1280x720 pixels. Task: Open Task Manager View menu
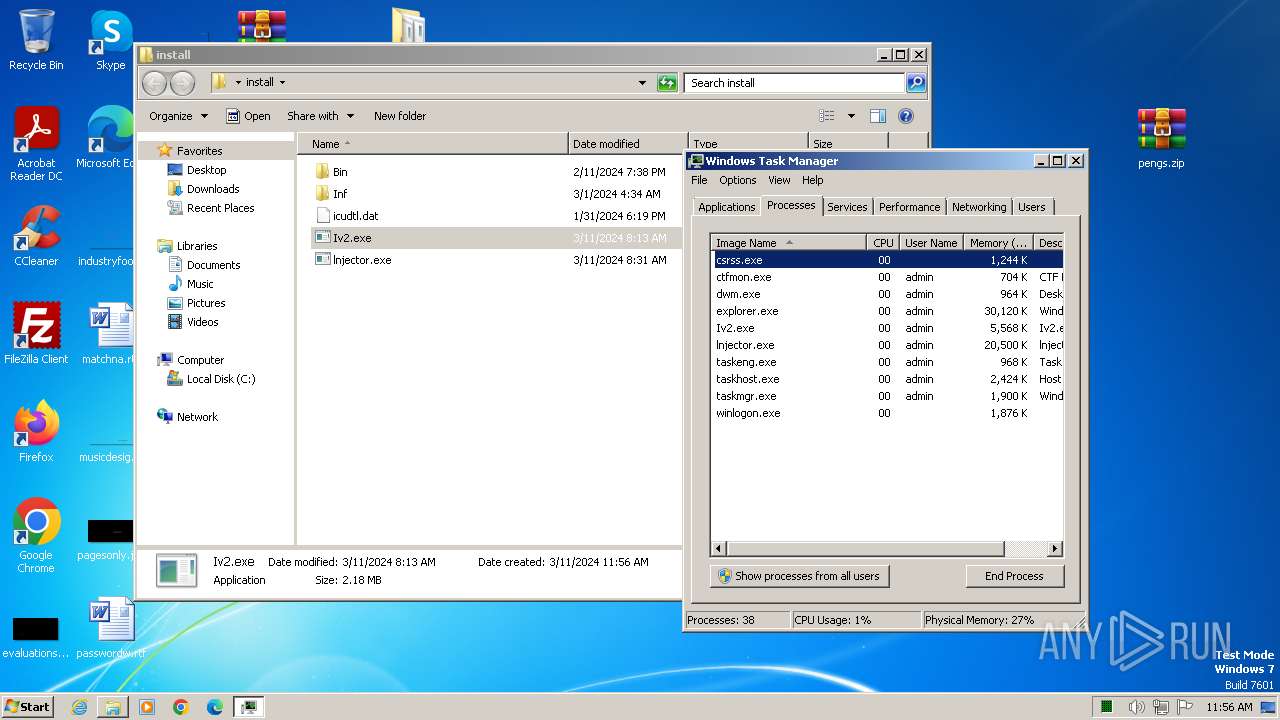(779, 180)
